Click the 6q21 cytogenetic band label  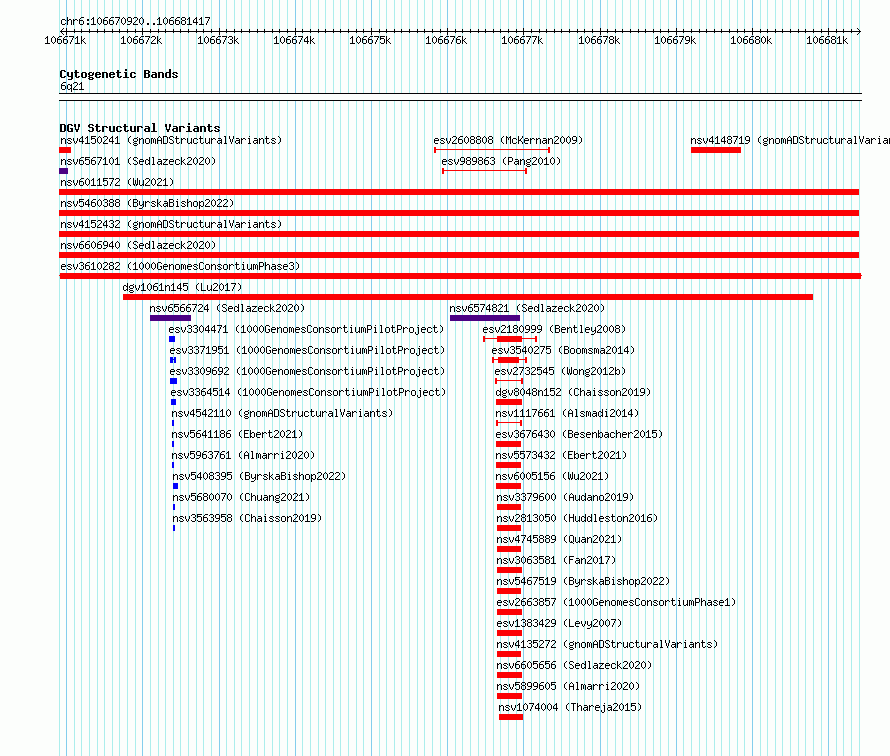[72, 86]
